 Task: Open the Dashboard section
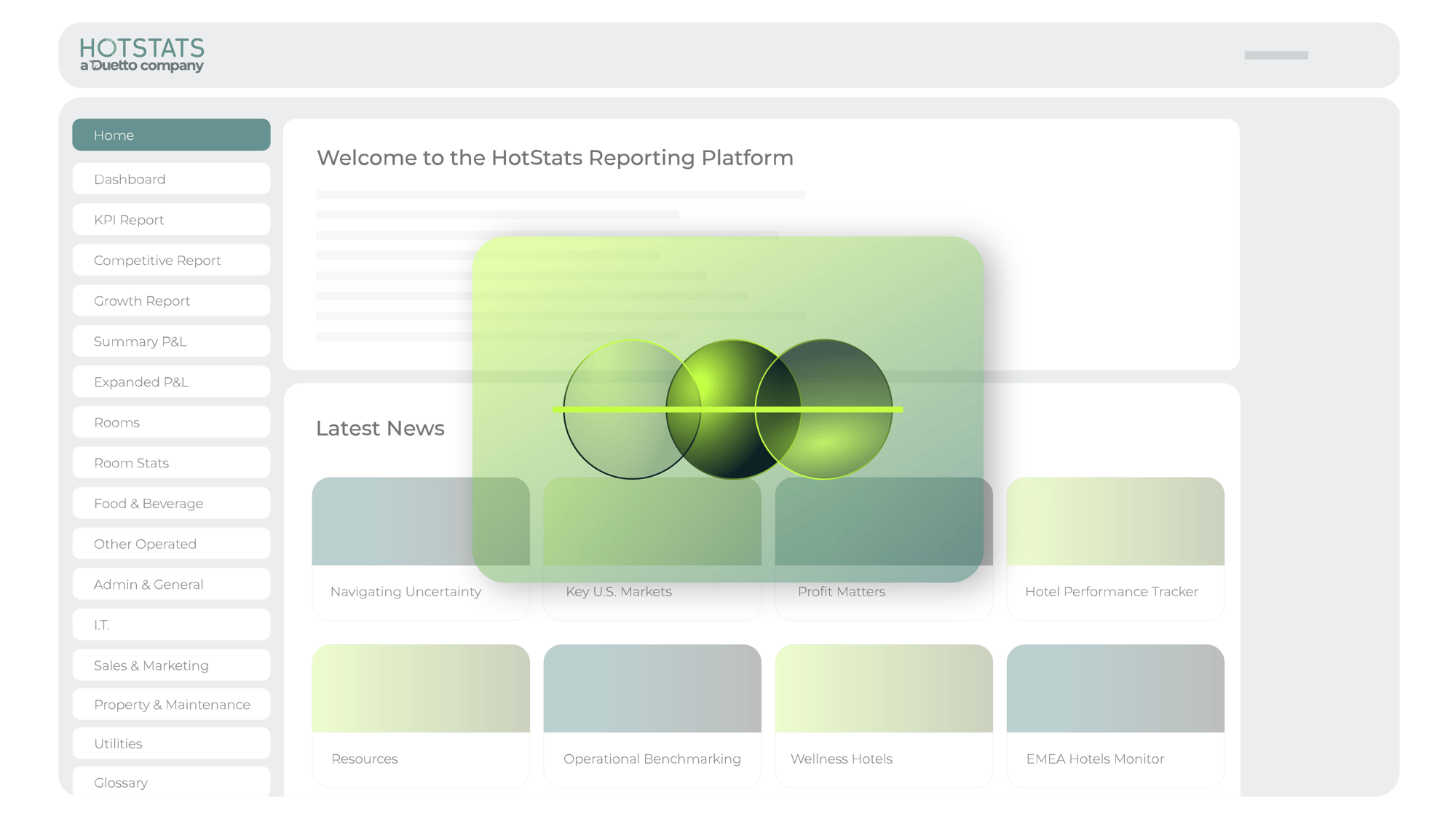(x=170, y=178)
